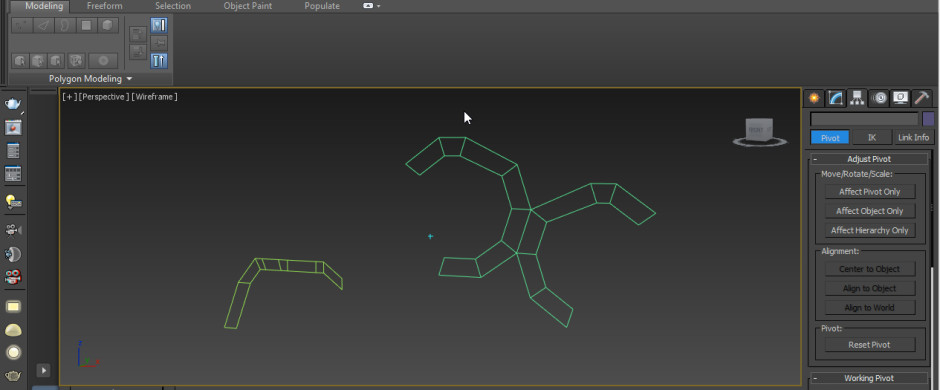Click the red movie camera icon
Viewport: 940px width, 390px height.
click(x=13, y=277)
